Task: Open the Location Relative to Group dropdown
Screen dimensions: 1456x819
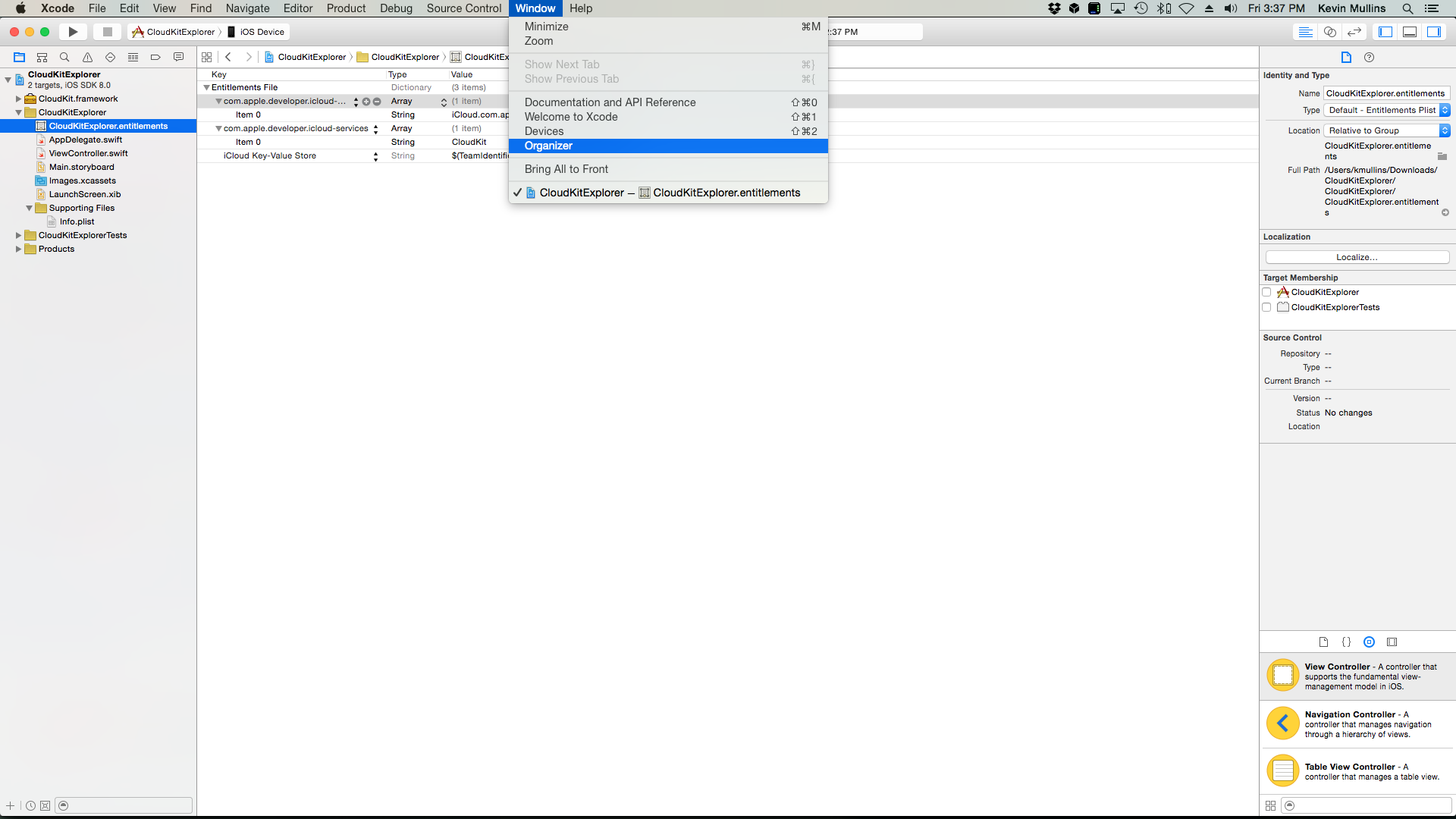Action: tap(1387, 130)
